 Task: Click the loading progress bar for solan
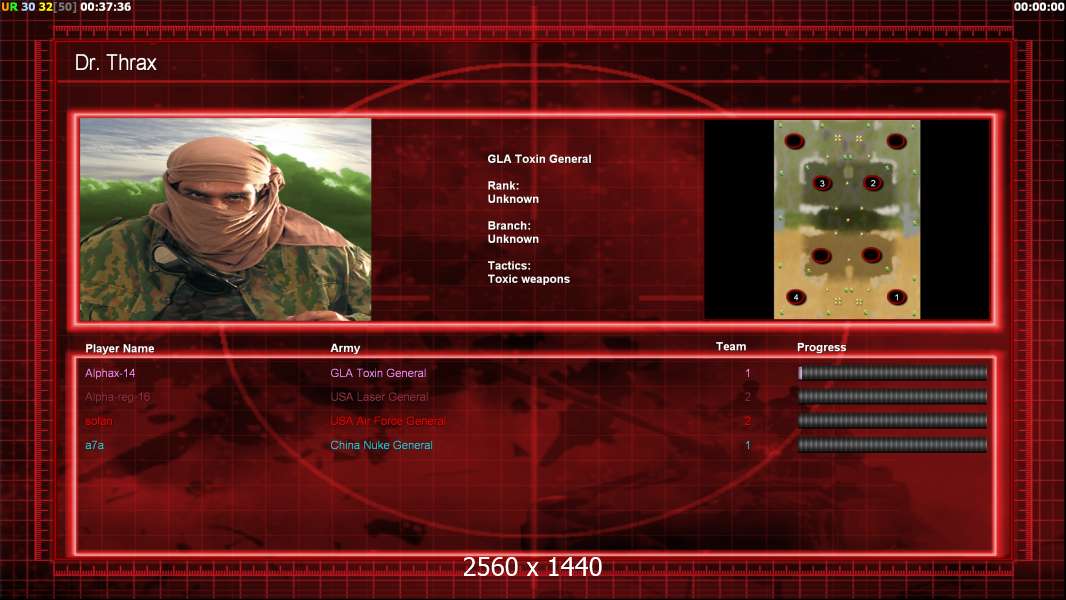coord(893,421)
